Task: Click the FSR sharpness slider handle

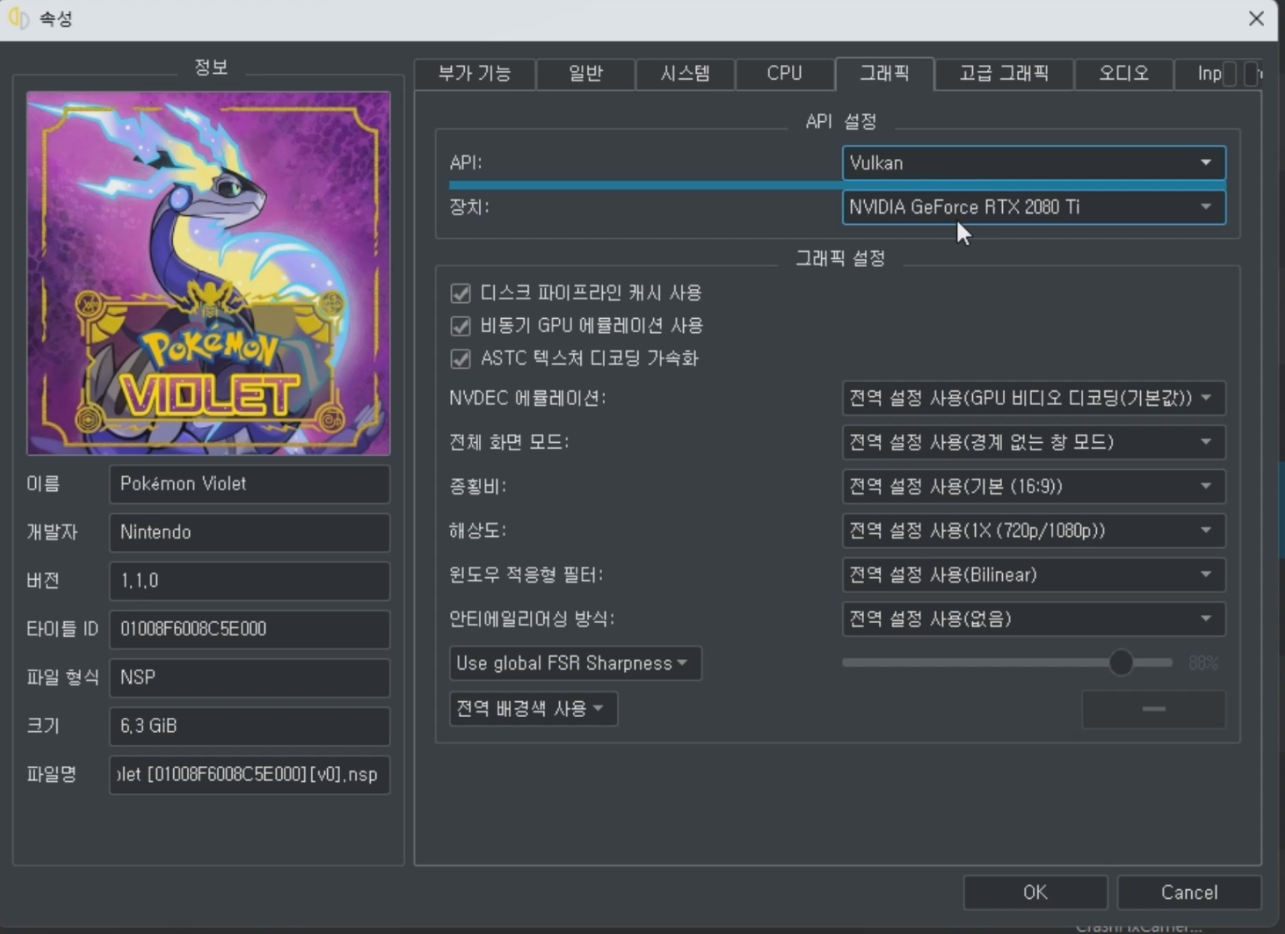Action: tap(1121, 662)
